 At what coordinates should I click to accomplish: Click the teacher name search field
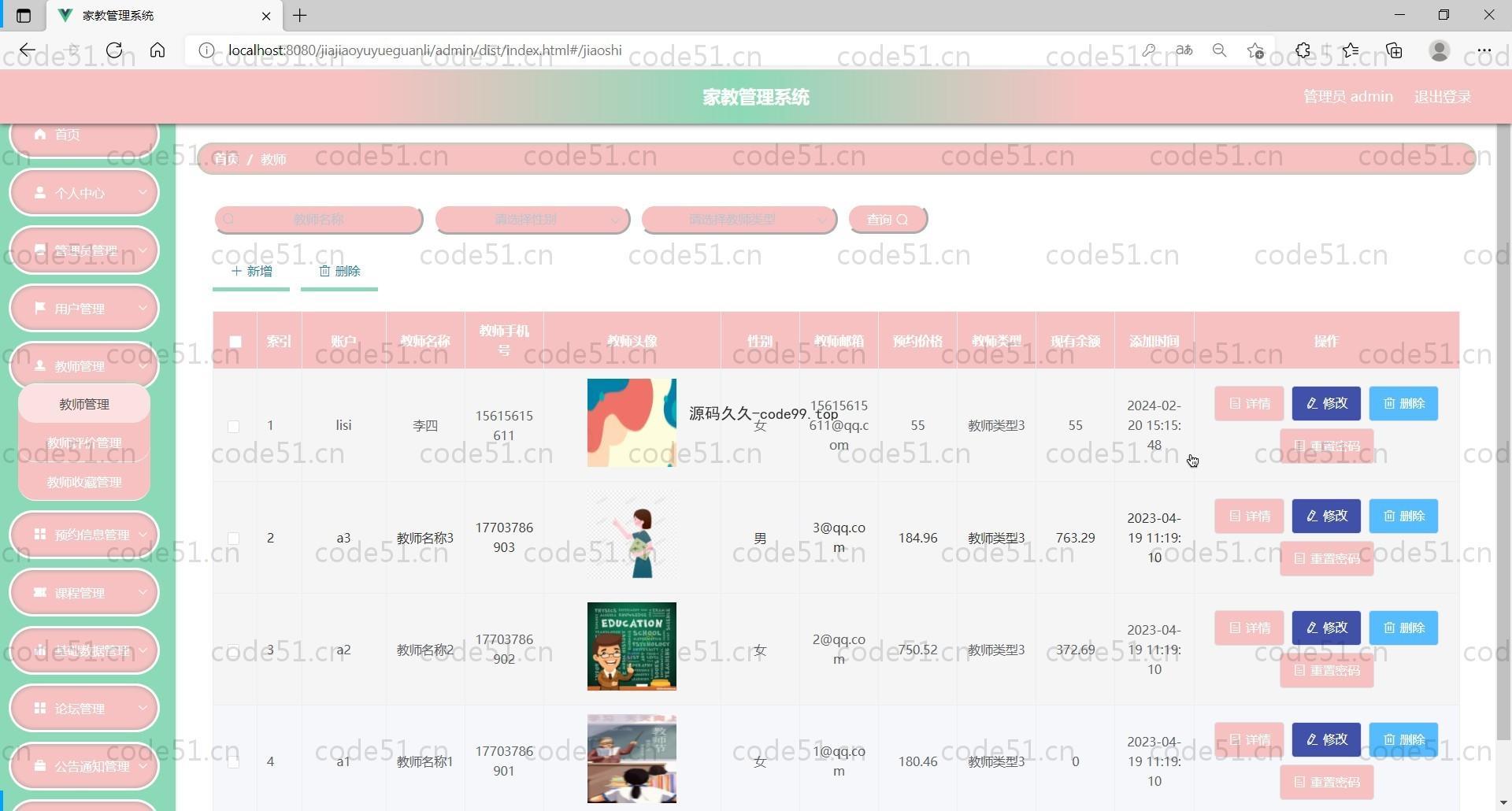[x=318, y=220]
